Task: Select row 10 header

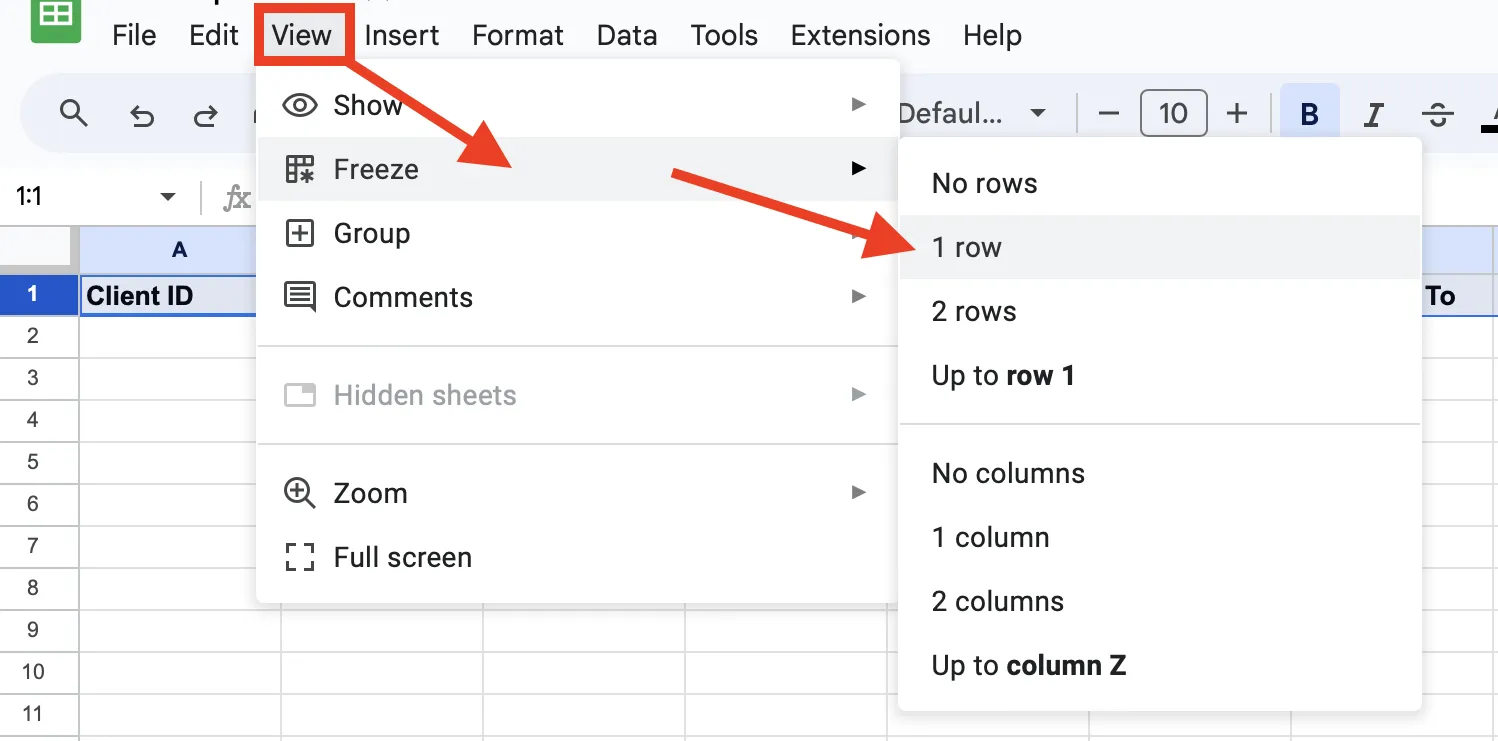Action: [39, 672]
